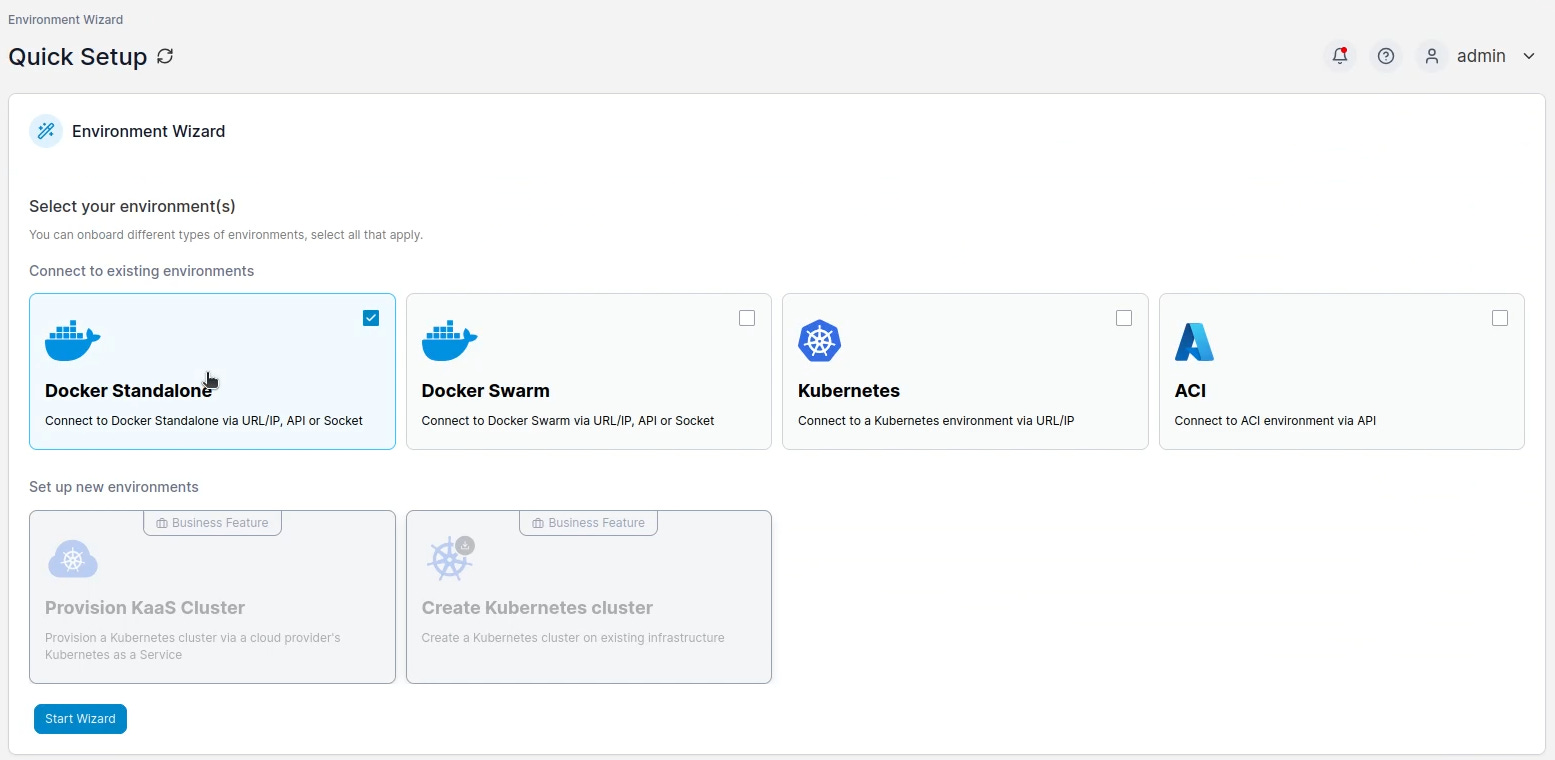The height and width of the screenshot is (760, 1555).
Task: Click 'Set up new environments' label
Action: [114, 487]
